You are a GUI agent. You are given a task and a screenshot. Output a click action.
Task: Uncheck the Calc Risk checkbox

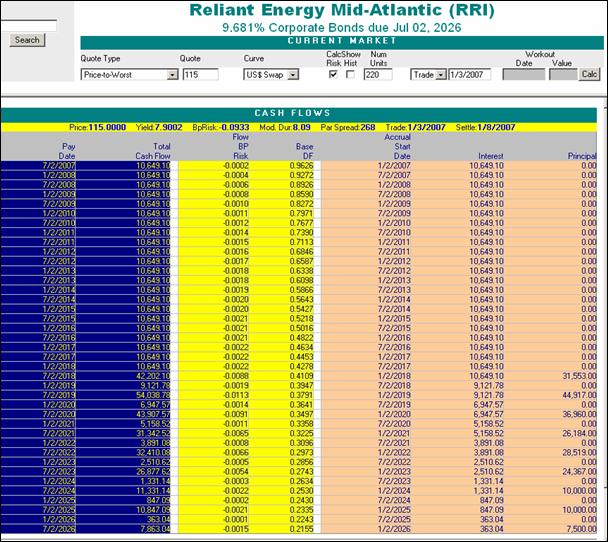point(333,74)
